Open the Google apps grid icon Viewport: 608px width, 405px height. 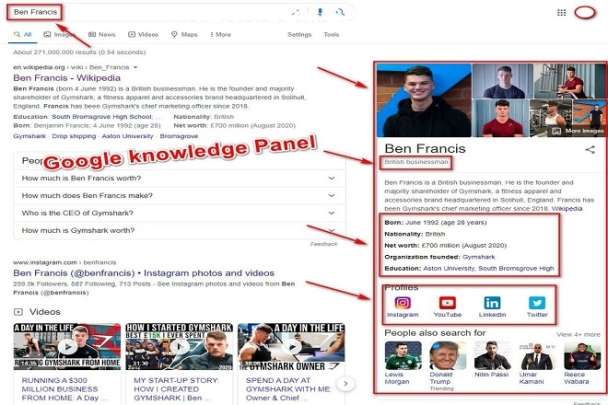561,13
